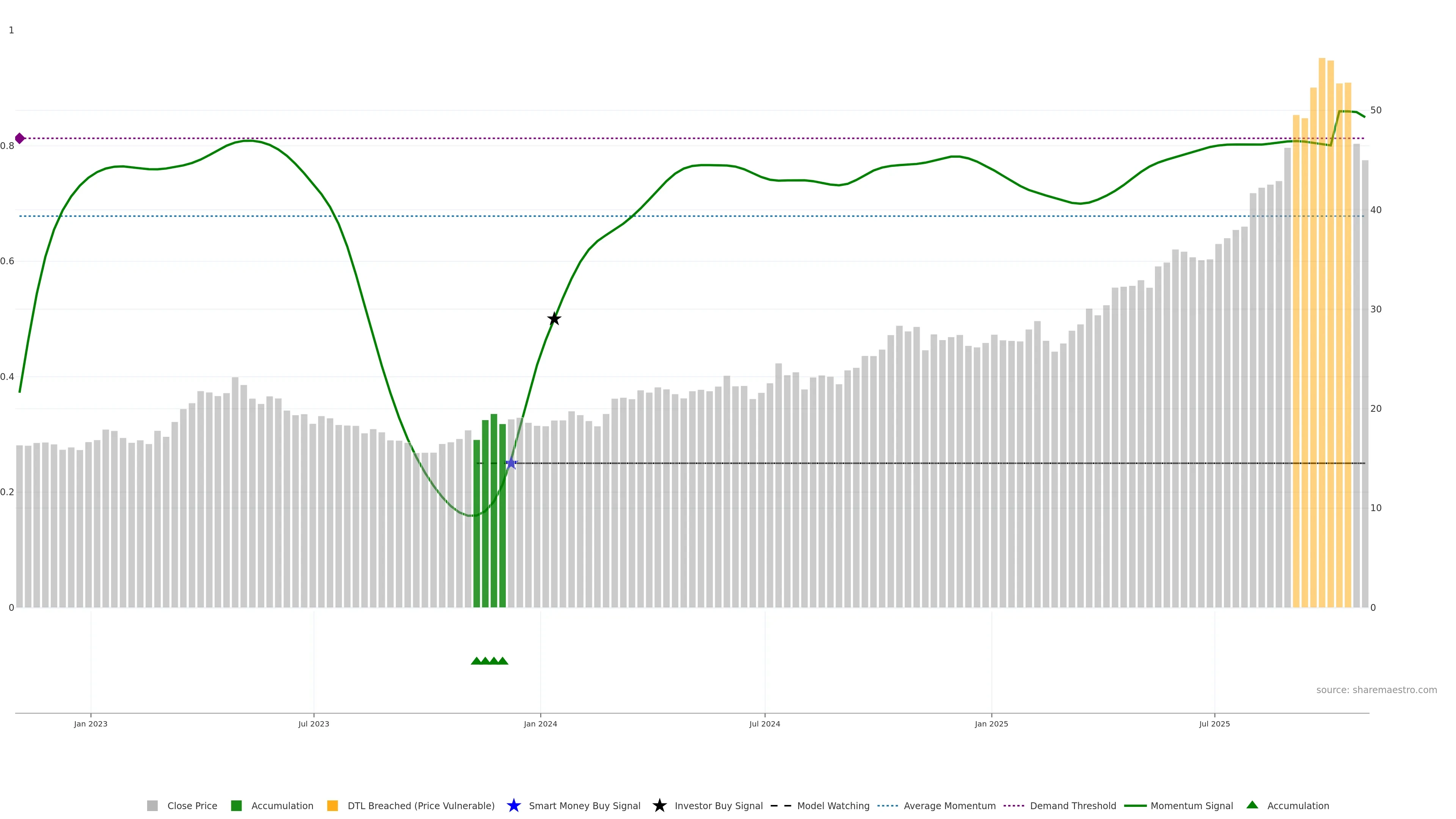
Task: Click the Jul 2025 axis label
Action: click(x=1214, y=723)
